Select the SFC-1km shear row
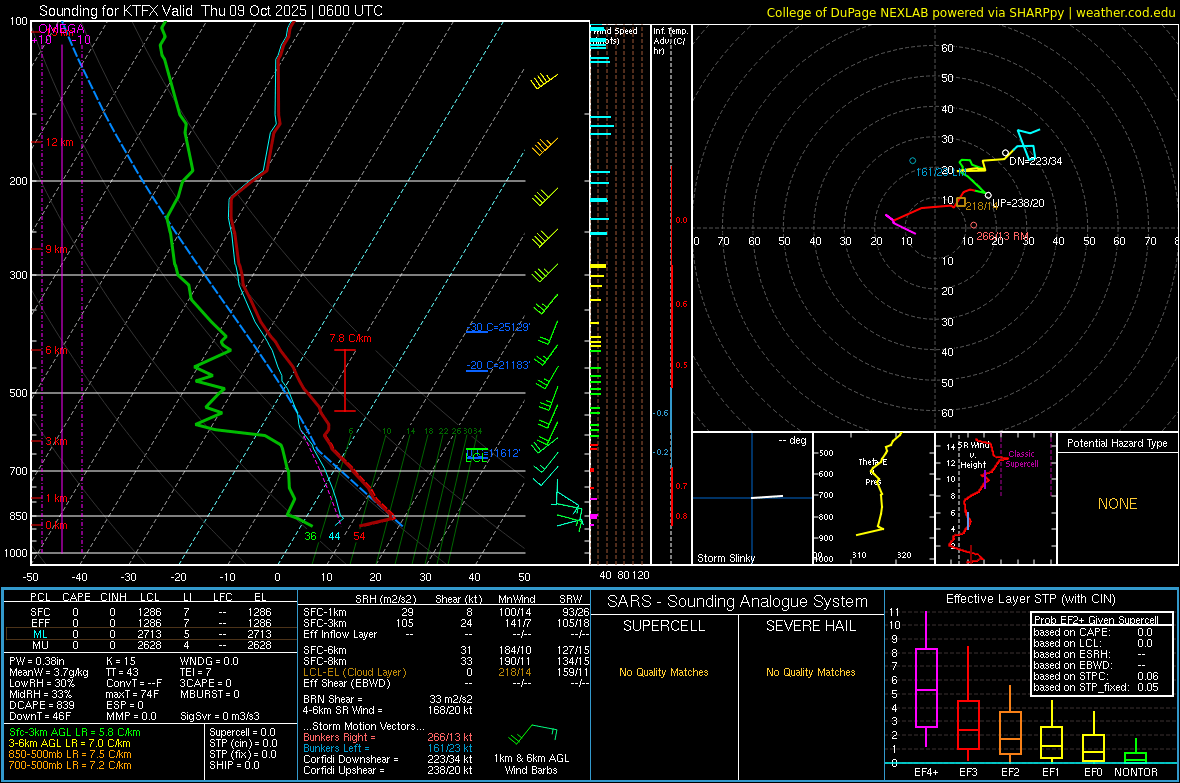The image size is (1180, 783). pyautogui.click(x=446, y=612)
